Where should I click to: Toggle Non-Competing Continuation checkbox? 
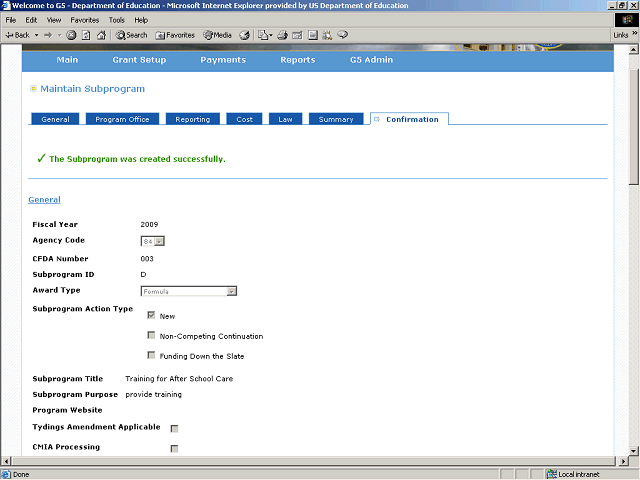[151, 335]
